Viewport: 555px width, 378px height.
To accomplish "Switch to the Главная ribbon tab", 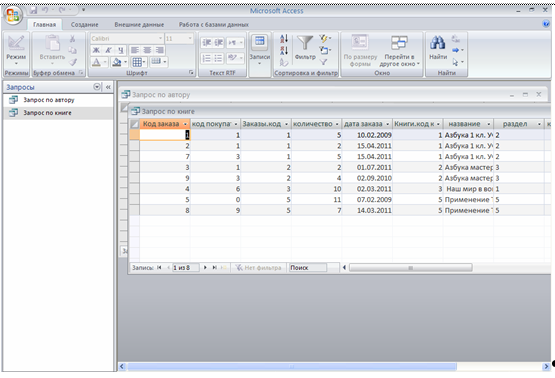I will (45, 24).
